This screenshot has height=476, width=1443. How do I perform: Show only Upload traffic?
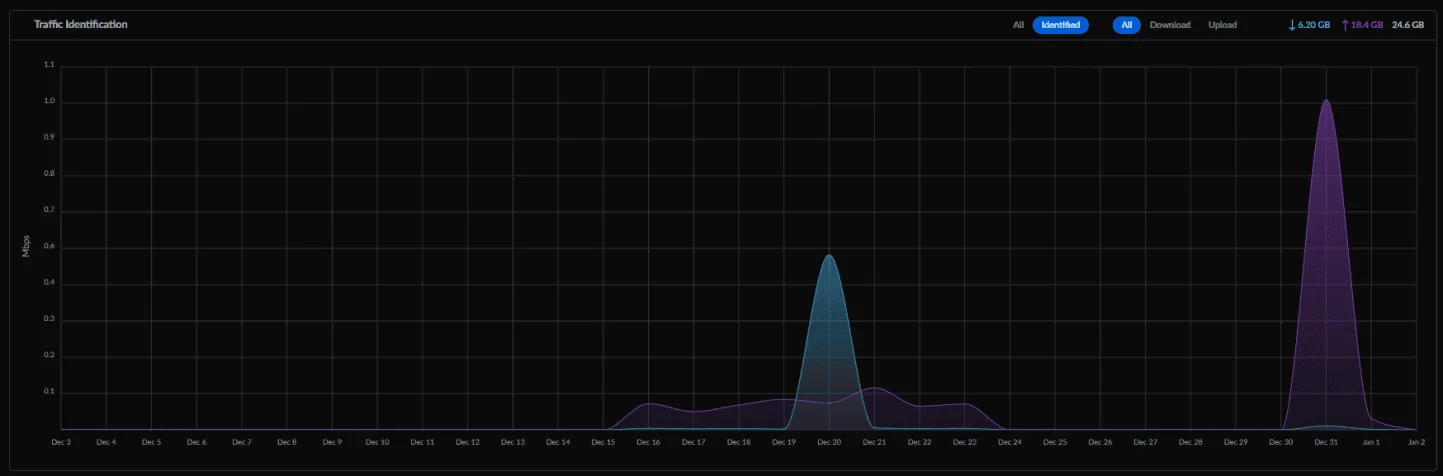pyautogui.click(x=1222, y=25)
